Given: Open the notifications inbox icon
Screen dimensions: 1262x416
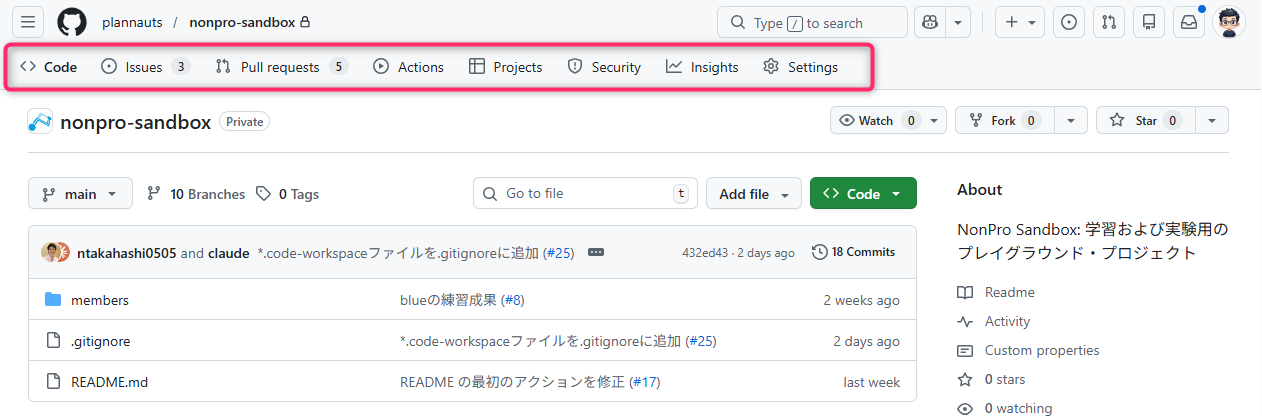Looking at the screenshot, I should pyautogui.click(x=1189, y=22).
